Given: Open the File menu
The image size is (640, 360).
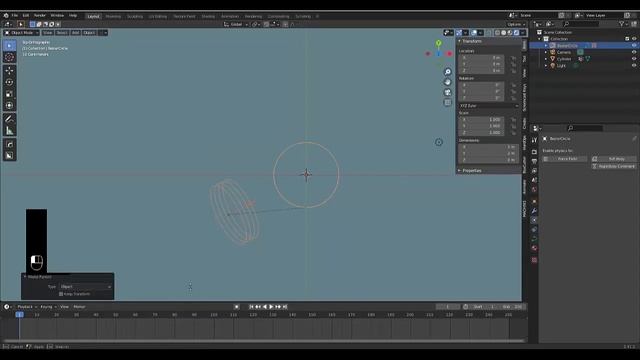Looking at the screenshot, I should pos(15,16).
